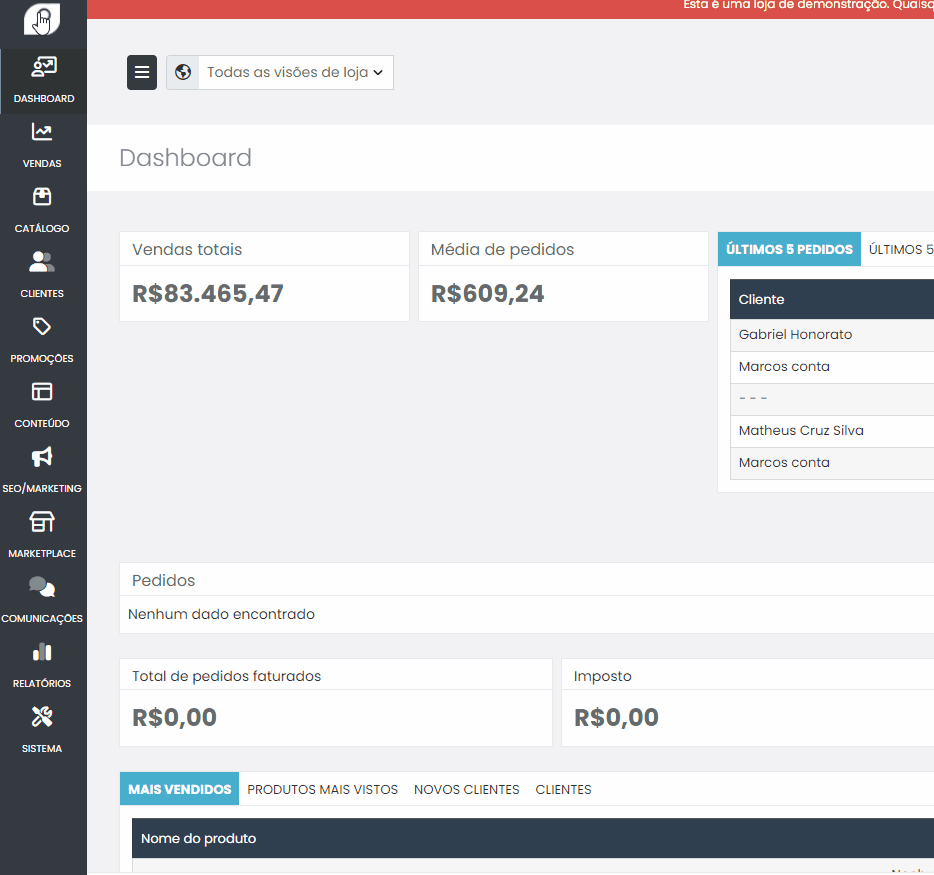Switch to the 'Novos clientes' tab
The image size is (934, 875).
(466, 789)
